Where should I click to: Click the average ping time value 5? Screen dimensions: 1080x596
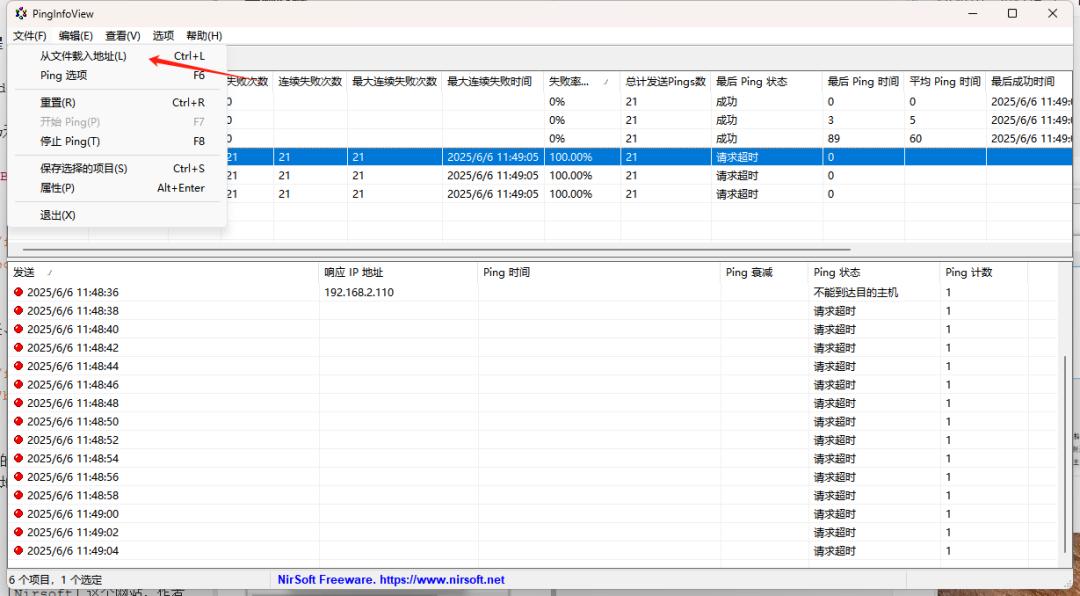(913, 120)
